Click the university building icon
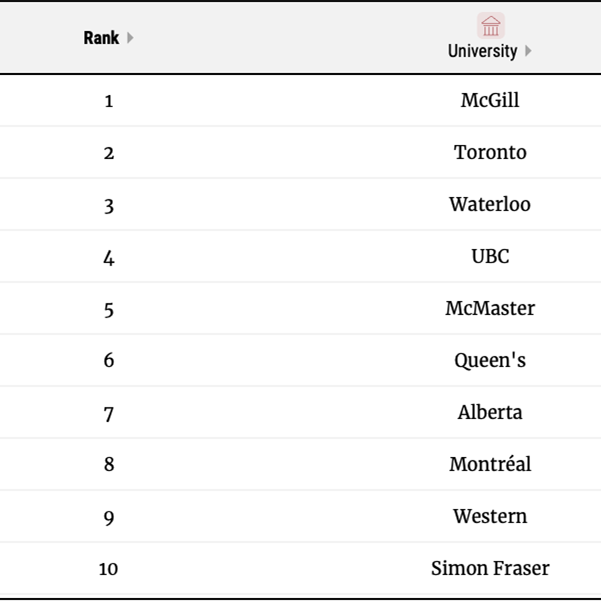This screenshot has width=601, height=601. point(491,26)
